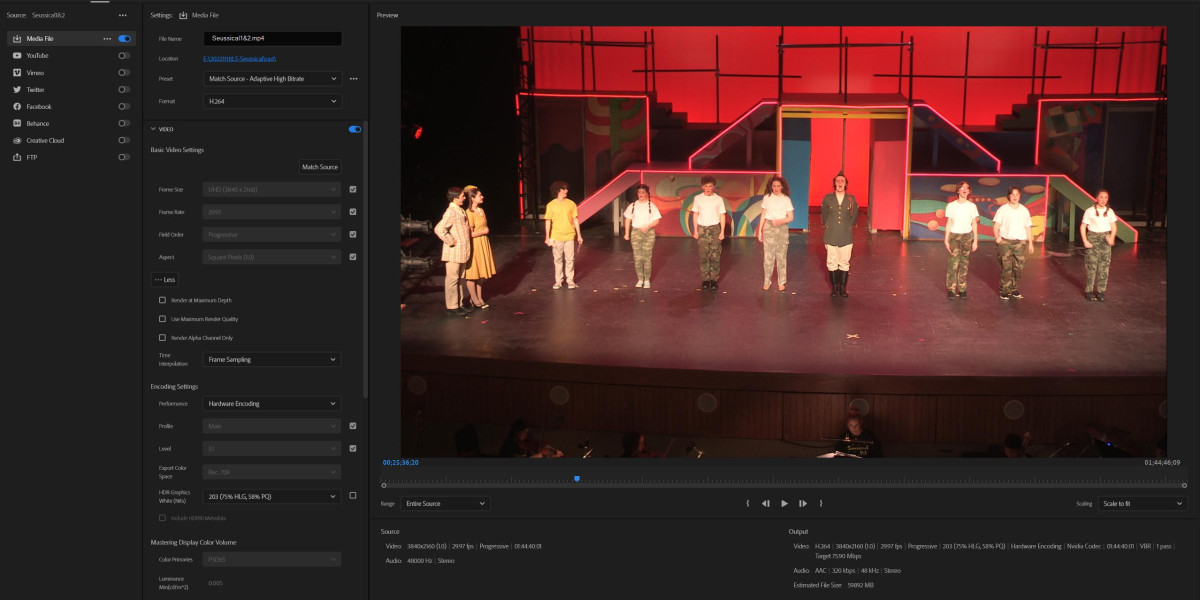Viewport: 1200px width, 600px height.
Task: Uncheck the Level checkbox
Action: tap(353, 449)
